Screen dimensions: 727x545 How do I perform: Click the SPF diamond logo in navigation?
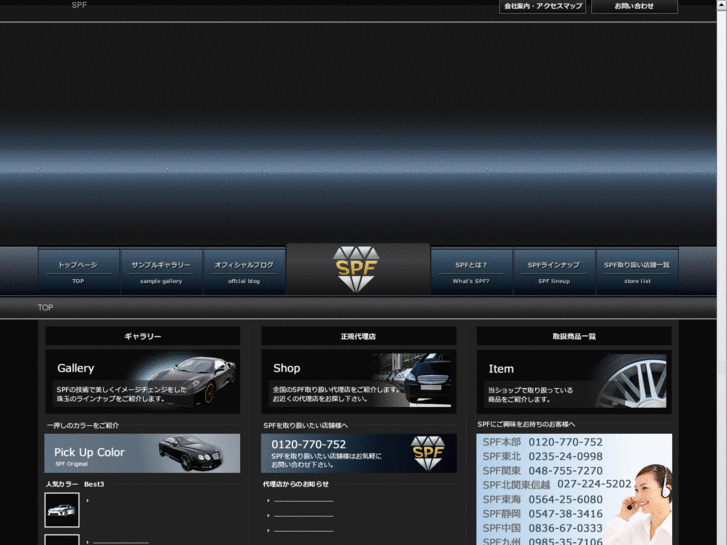click(x=356, y=269)
